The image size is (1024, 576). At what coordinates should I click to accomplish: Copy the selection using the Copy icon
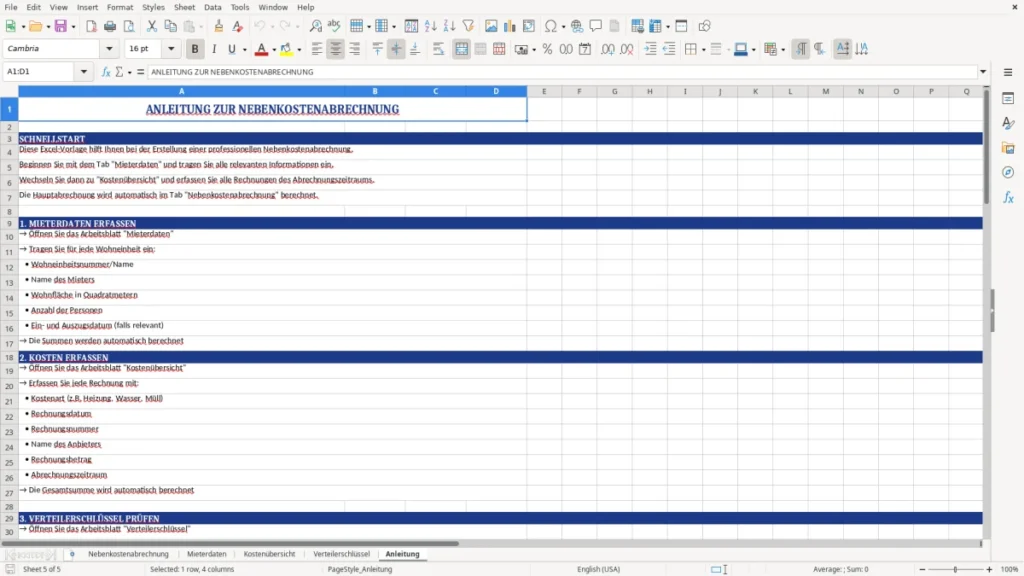(170, 26)
